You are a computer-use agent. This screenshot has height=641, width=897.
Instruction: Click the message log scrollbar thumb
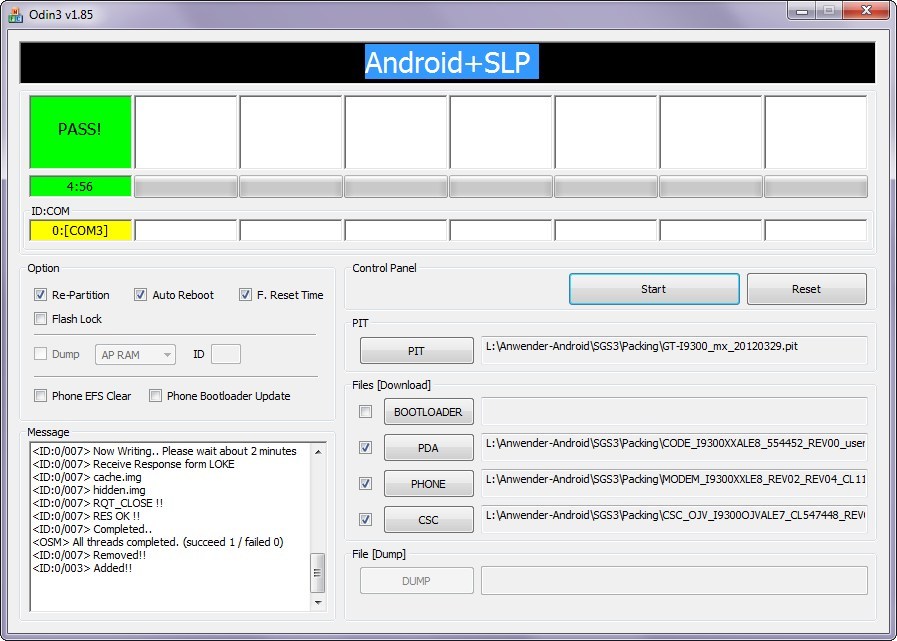(x=317, y=572)
